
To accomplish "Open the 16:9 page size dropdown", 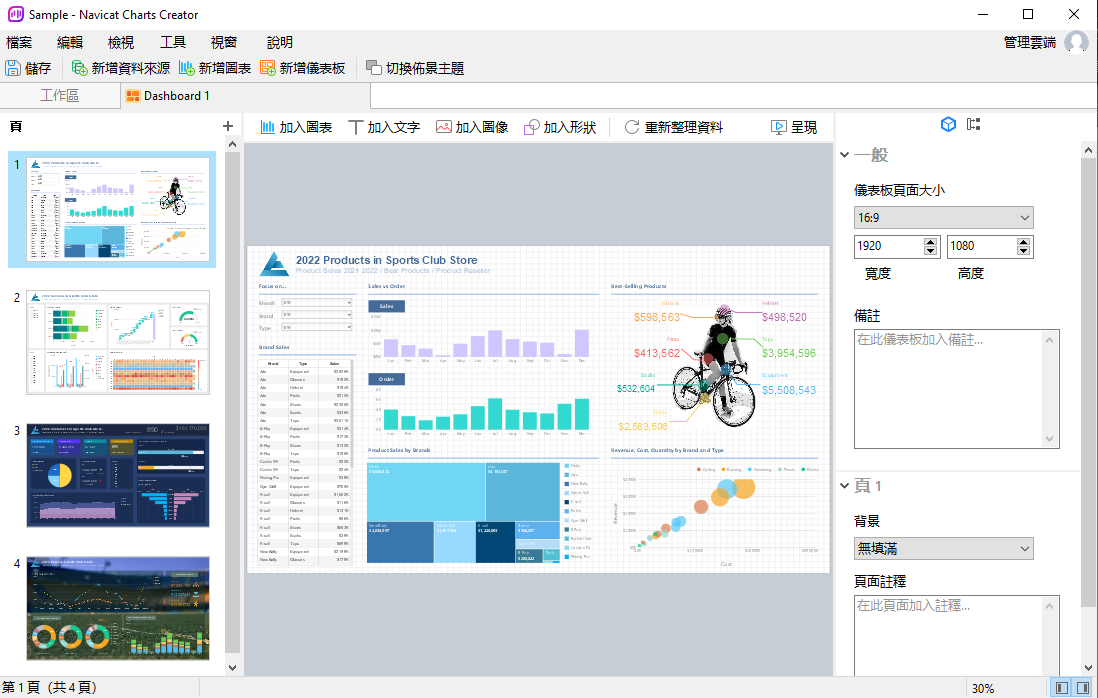I will tap(943, 218).
